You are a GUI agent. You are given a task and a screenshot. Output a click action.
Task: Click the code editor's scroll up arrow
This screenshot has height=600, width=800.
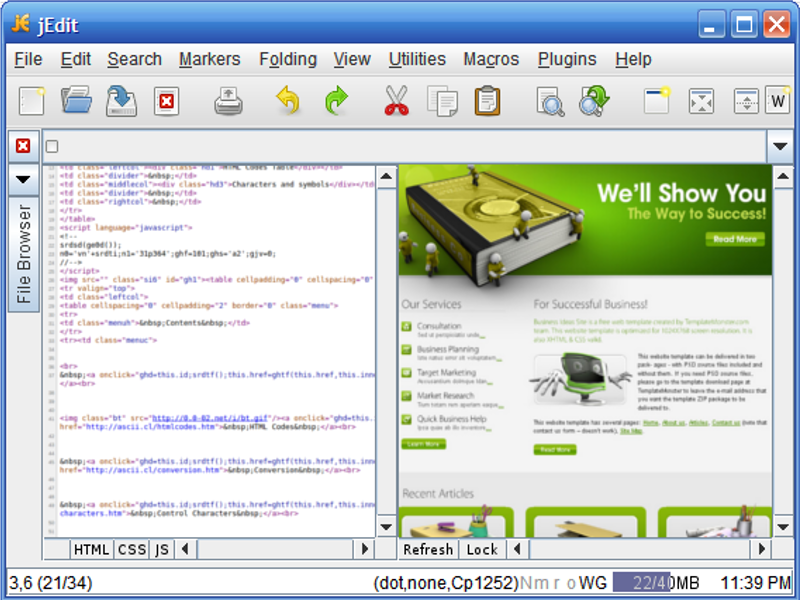(386, 177)
